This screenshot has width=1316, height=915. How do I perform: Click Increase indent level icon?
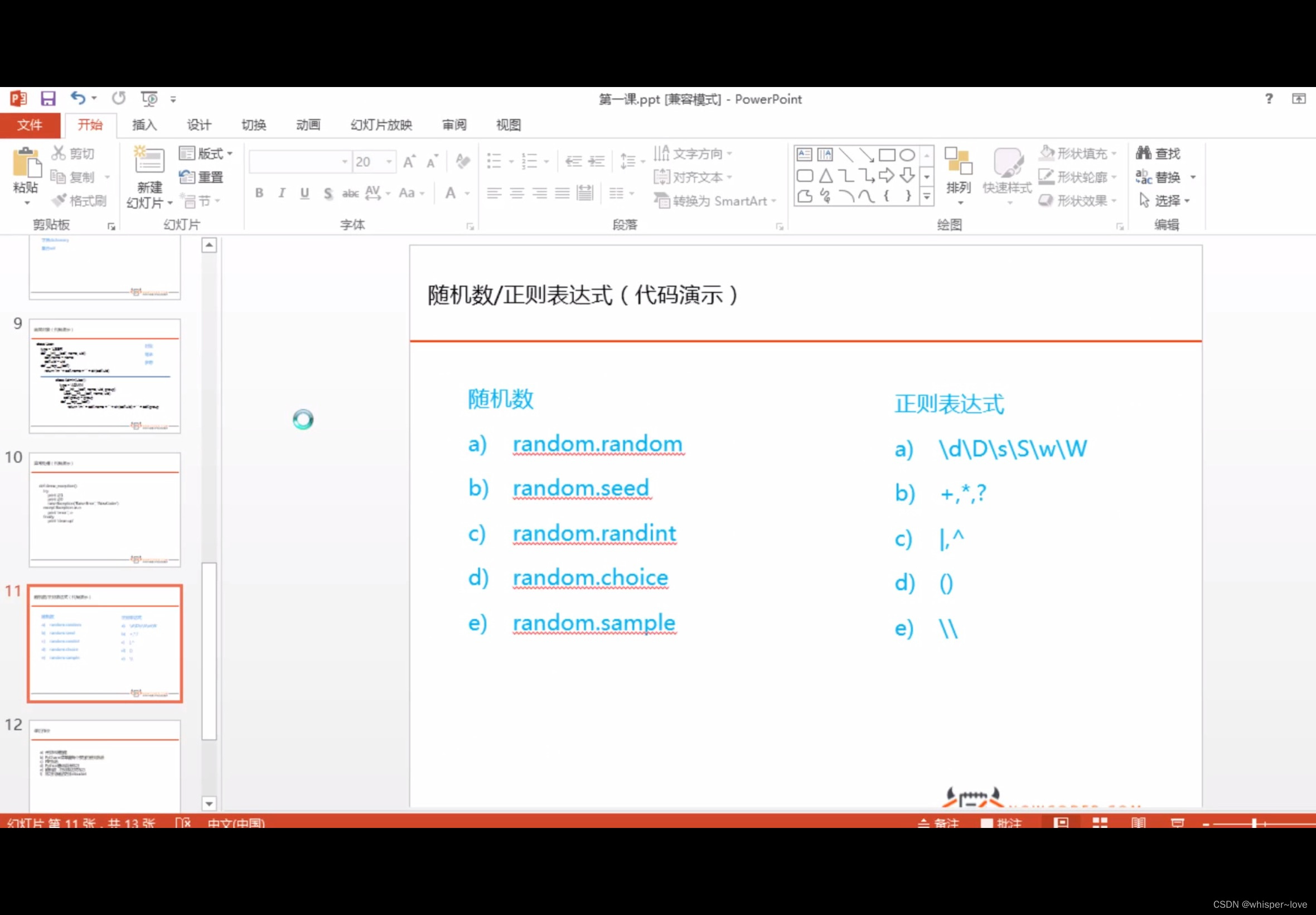(x=597, y=161)
